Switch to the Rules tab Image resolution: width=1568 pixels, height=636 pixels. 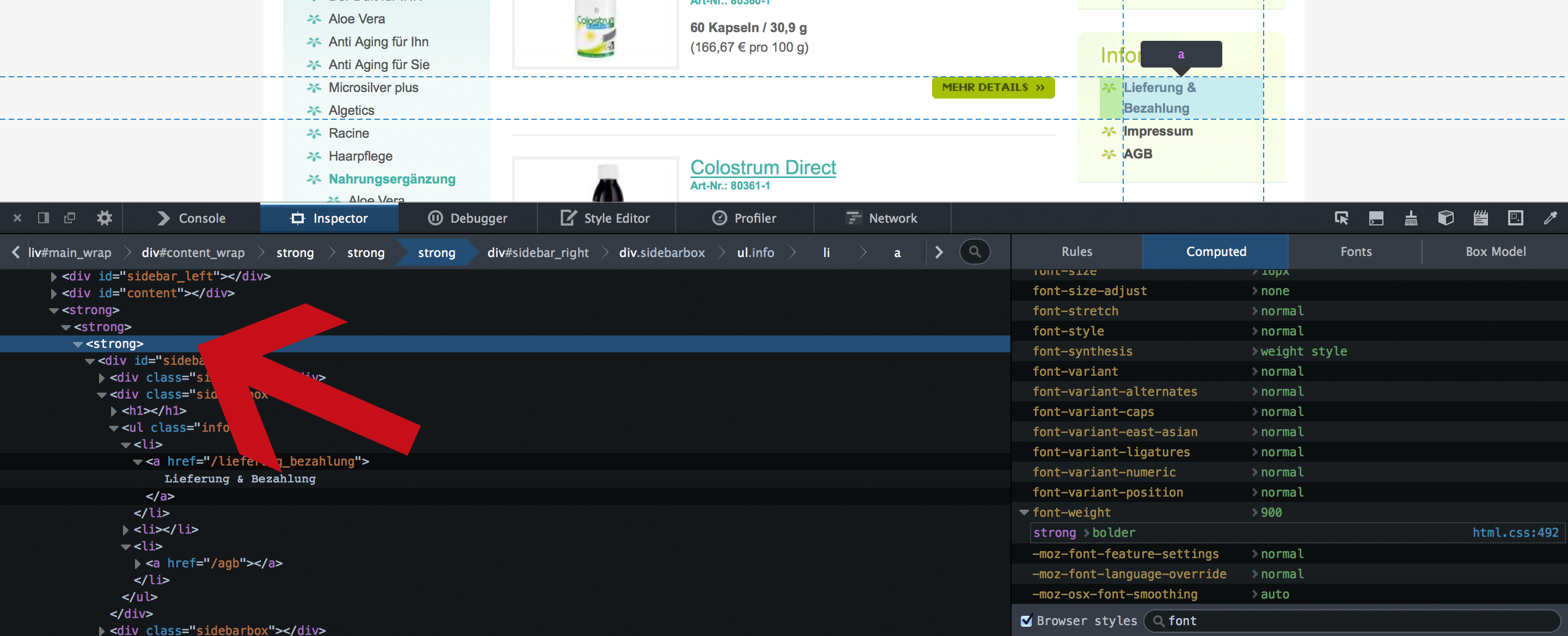[x=1076, y=252]
